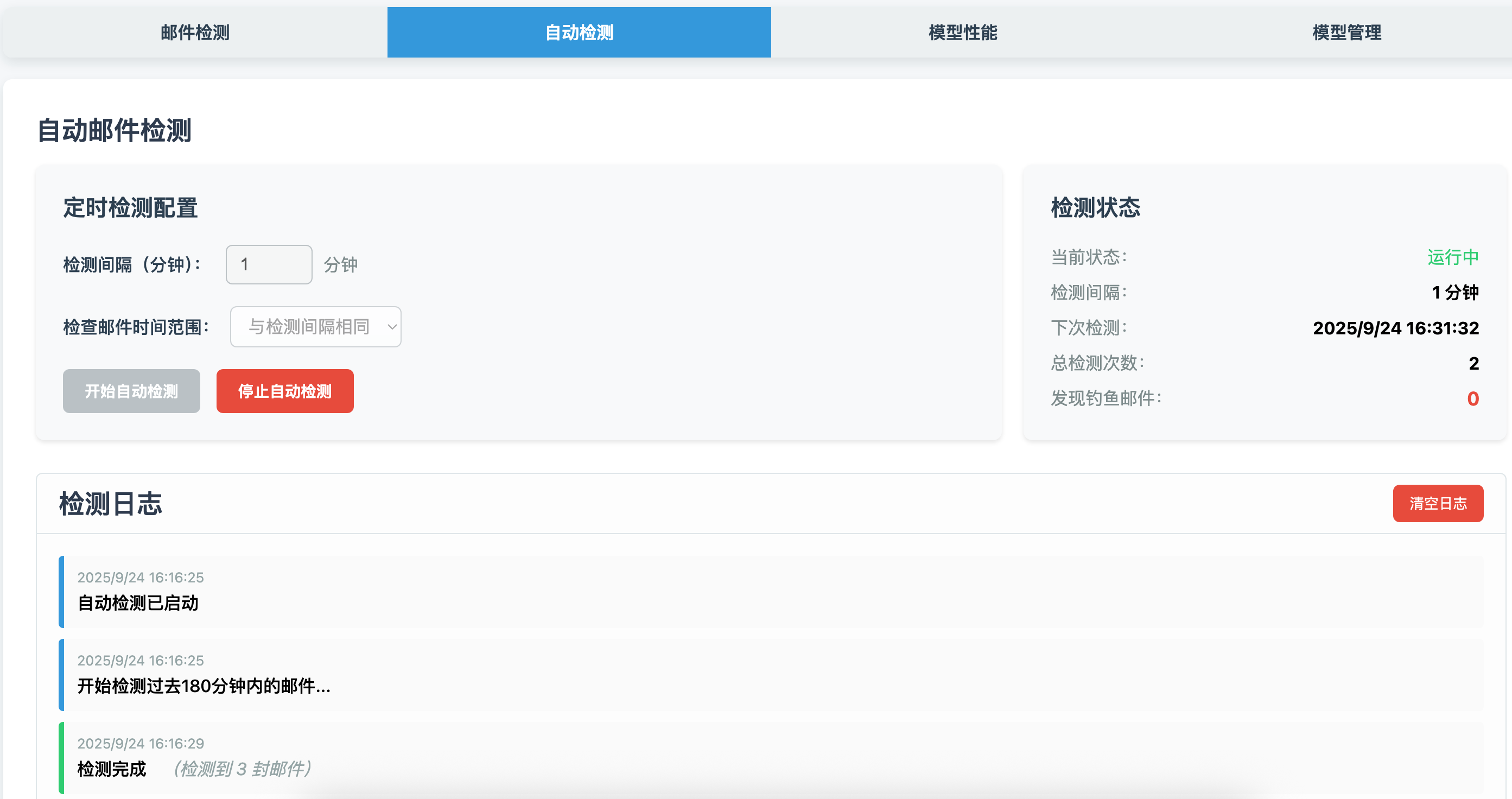Click the 下次检测 label
Screen dimensions: 1512x799
(1089, 328)
